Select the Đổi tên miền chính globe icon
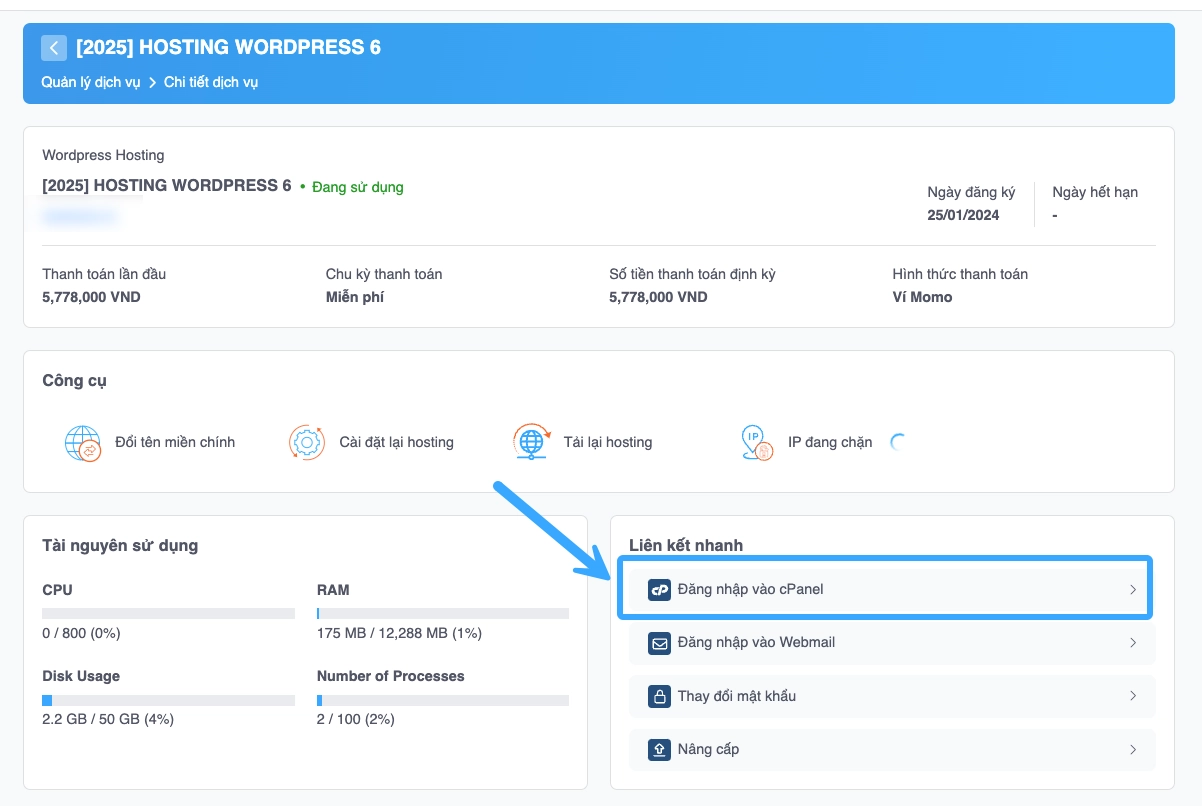This screenshot has width=1202, height=806. (x=82, y=443)
